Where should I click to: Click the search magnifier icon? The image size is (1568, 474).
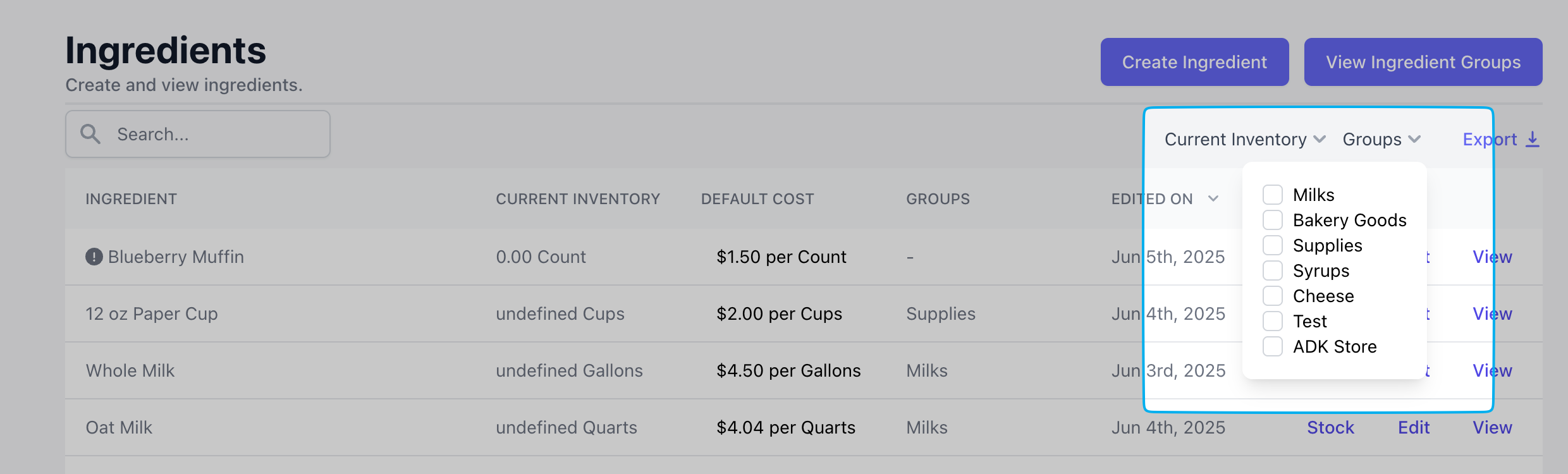point(90,134)
